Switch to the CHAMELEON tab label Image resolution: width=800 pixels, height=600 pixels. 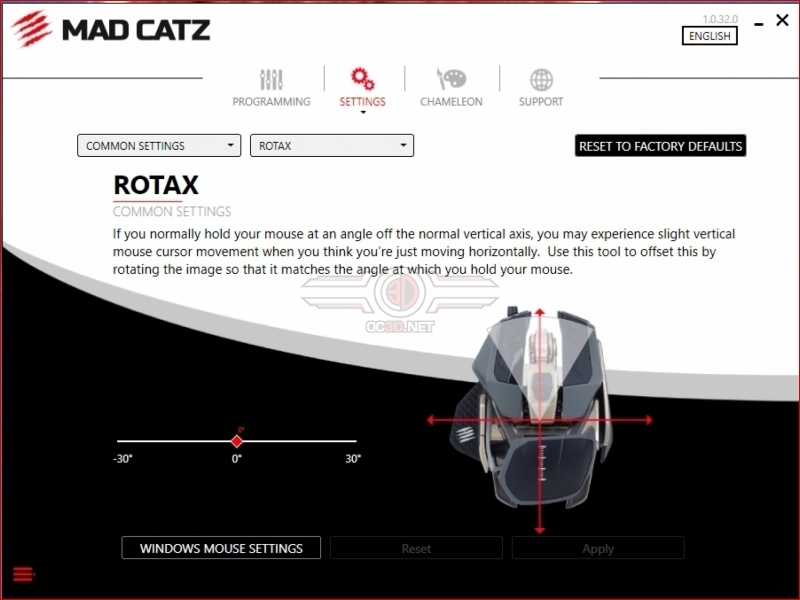[x=451, y=102]
